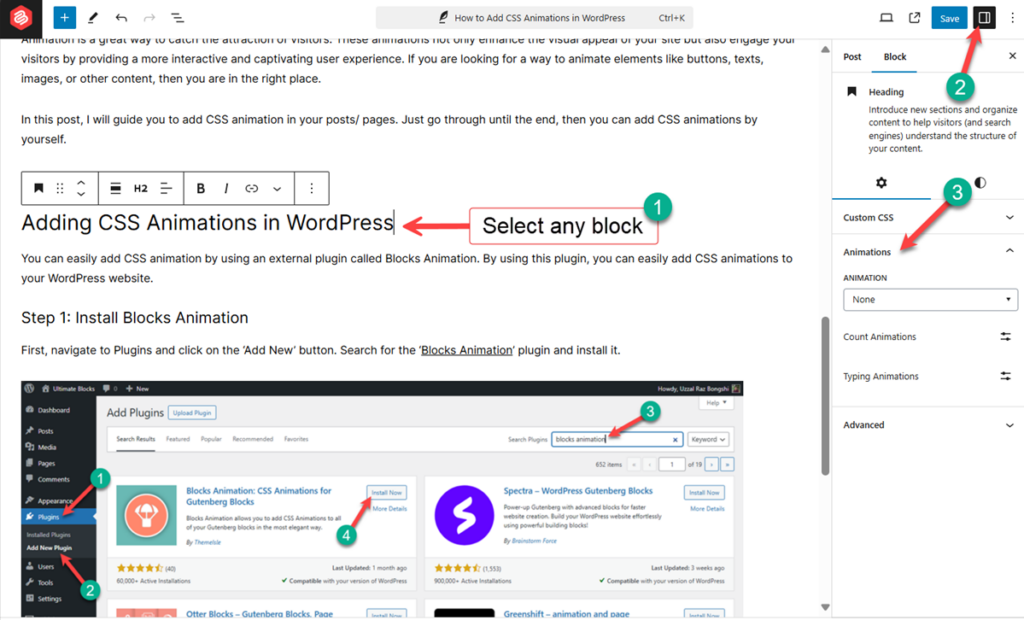Screen dimensions: 1024x620
Task: Save the post
Action: pos(950,18)
